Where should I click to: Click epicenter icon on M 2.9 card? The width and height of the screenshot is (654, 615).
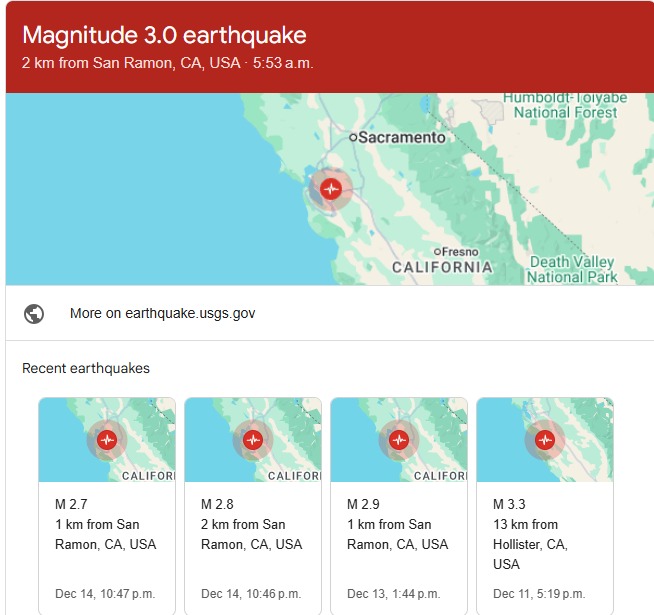[399, 439]
